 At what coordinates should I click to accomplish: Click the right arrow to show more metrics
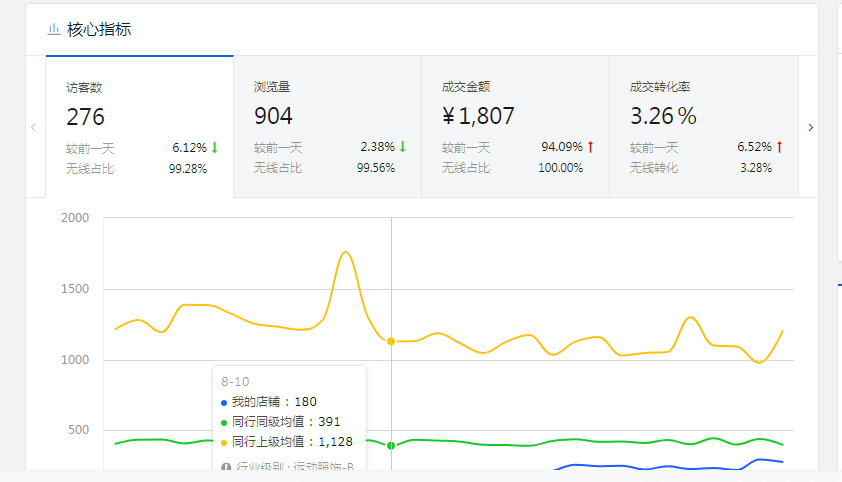click(x=810, y=128)
